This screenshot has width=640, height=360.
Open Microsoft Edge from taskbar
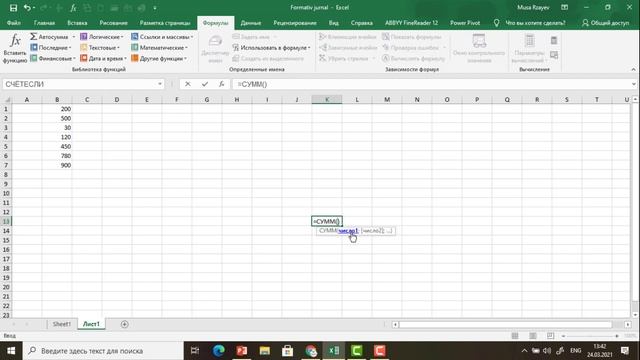(x=218, y=351)
